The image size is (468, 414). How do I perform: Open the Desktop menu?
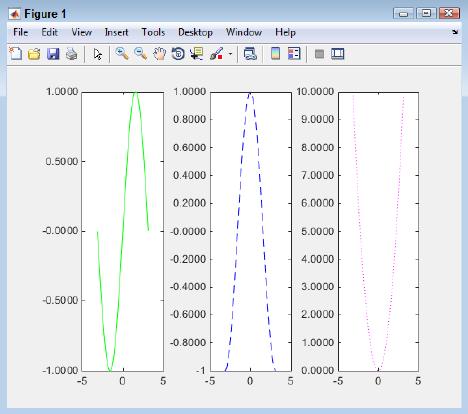point(195,32)
